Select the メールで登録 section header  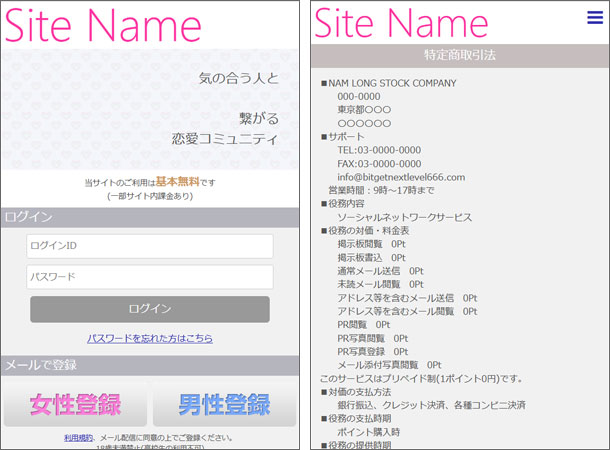(x=150, y=365)
